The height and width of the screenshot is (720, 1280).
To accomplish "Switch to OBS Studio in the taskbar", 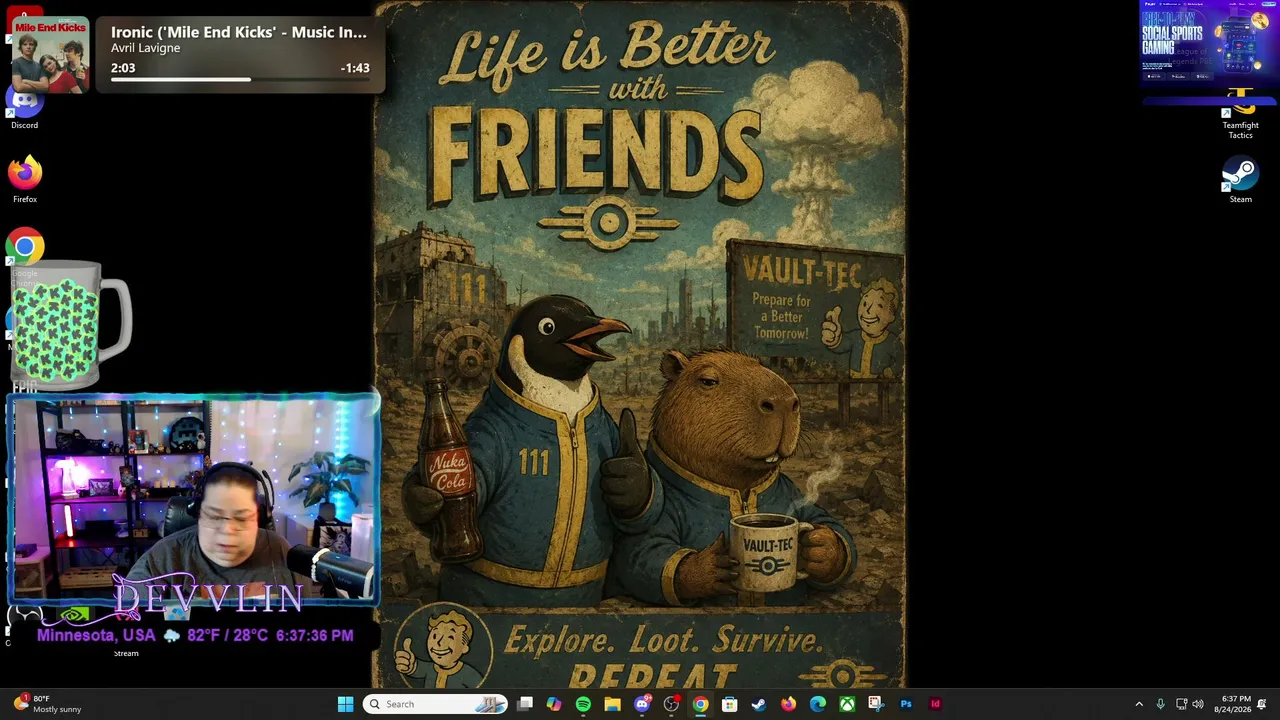I will coord(671,704).
